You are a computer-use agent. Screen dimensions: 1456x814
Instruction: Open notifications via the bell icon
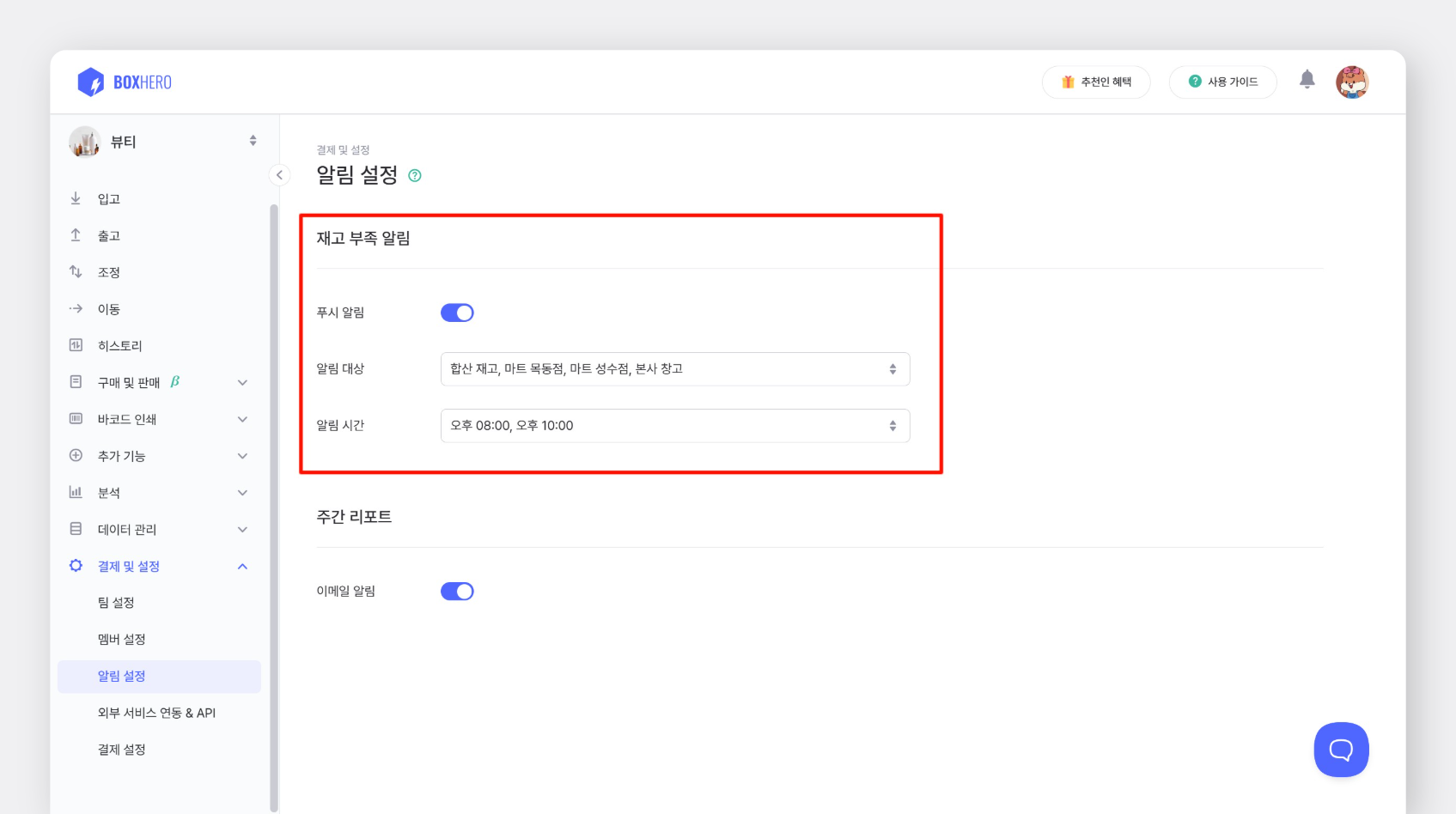[x=1308, y=78]
